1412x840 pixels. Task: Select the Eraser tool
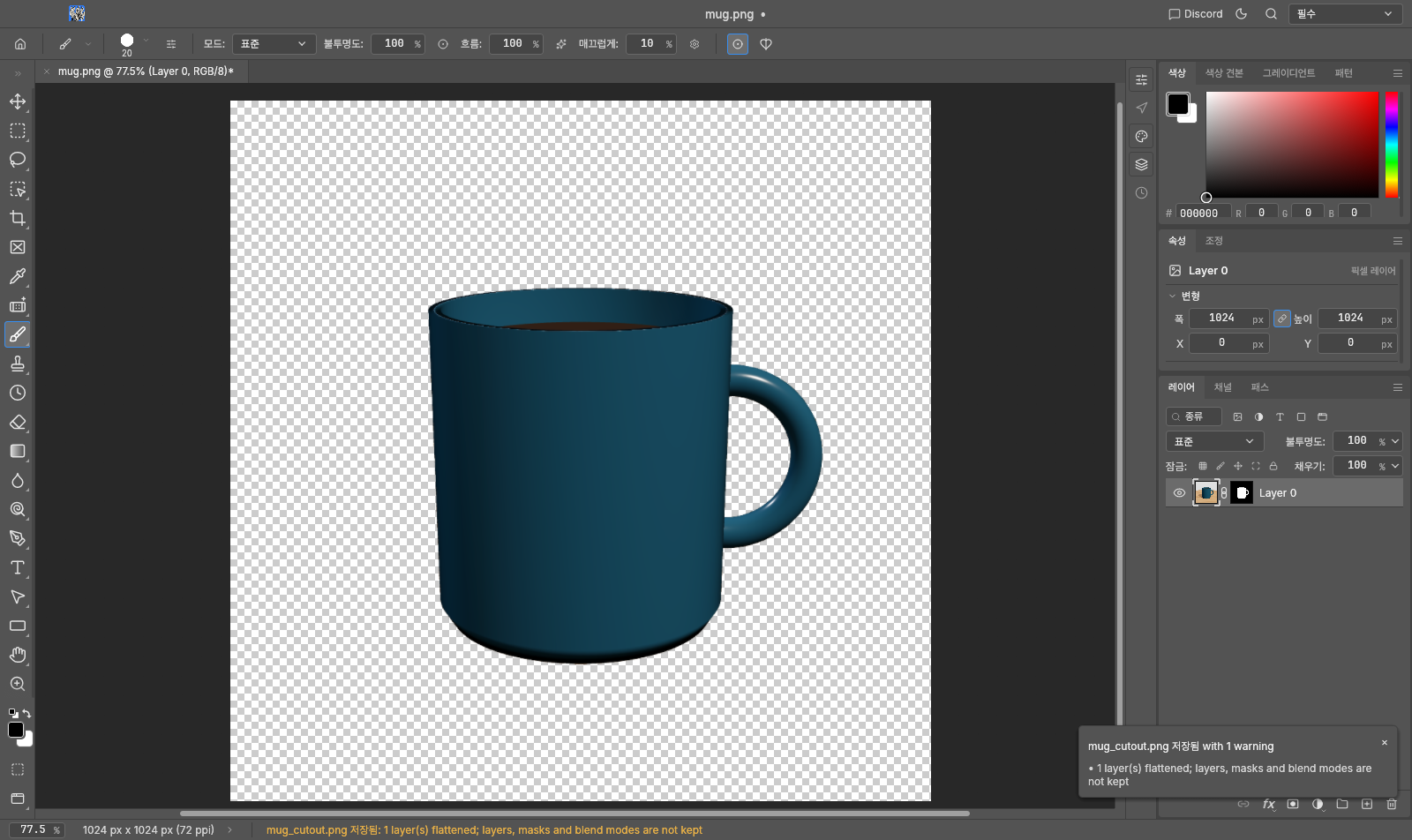tap(18, 422)
